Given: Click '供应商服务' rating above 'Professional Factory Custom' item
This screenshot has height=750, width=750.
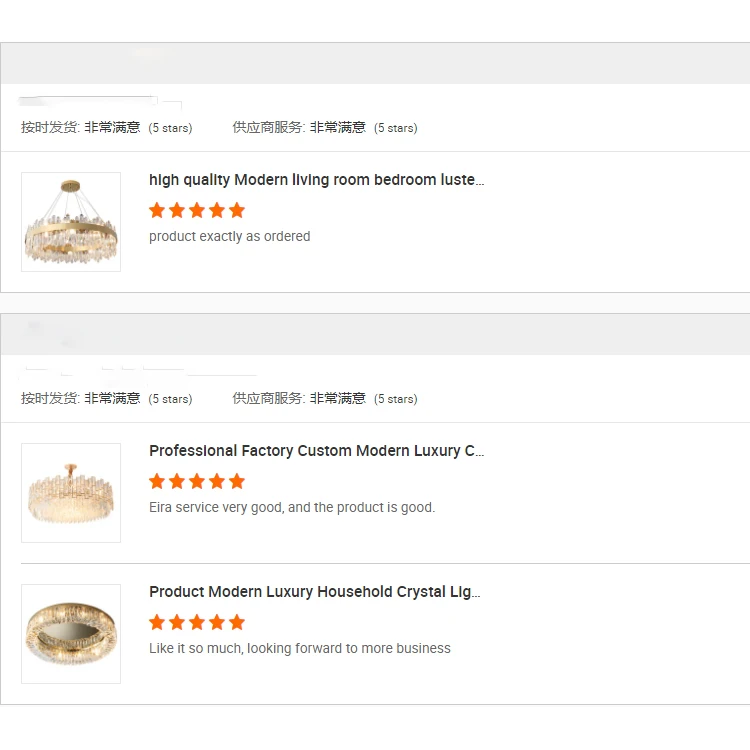Looking at the screenshot, I should [325, 399].
